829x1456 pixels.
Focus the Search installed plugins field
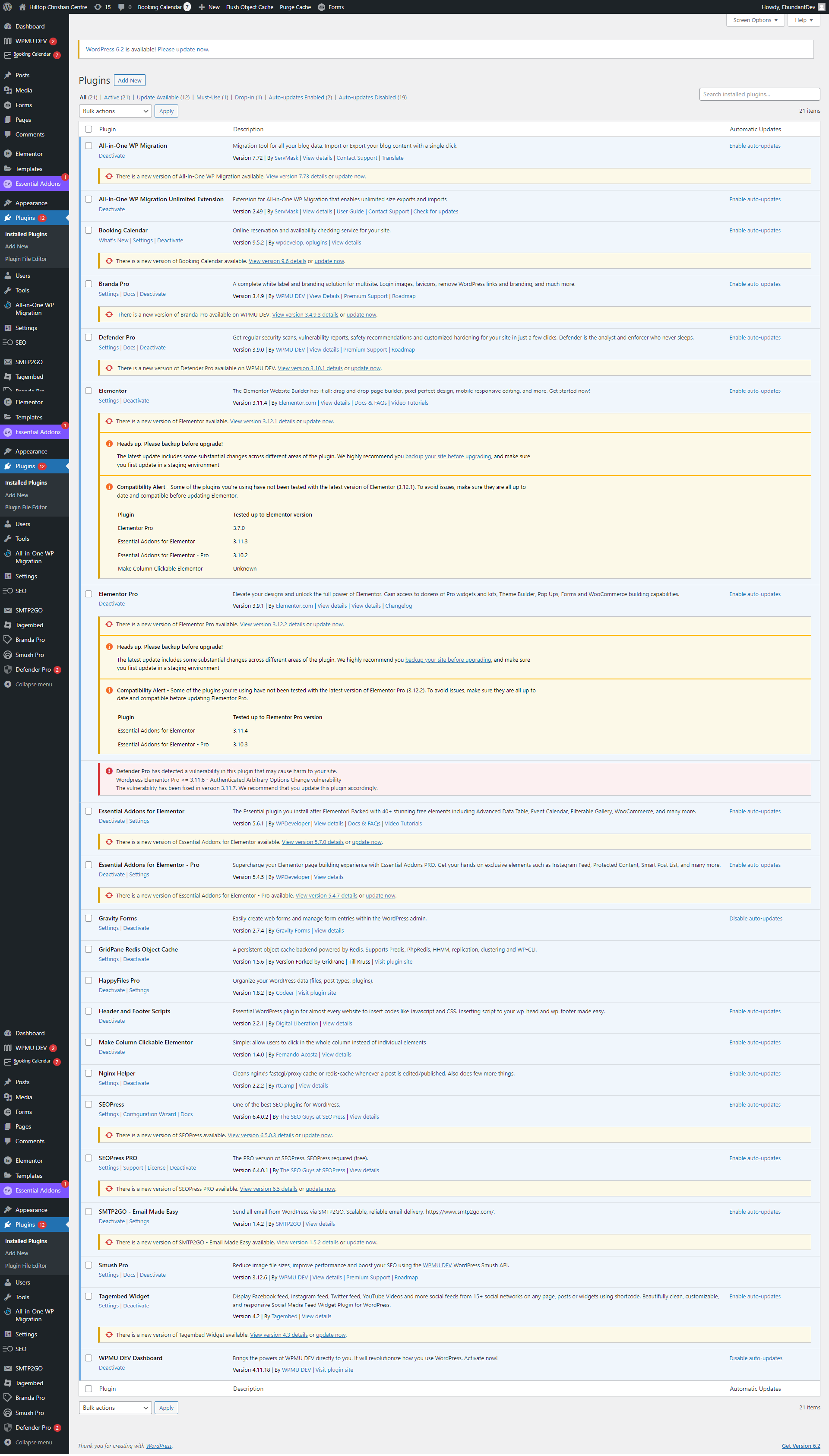pyautogui.click(x=759, y=94)
